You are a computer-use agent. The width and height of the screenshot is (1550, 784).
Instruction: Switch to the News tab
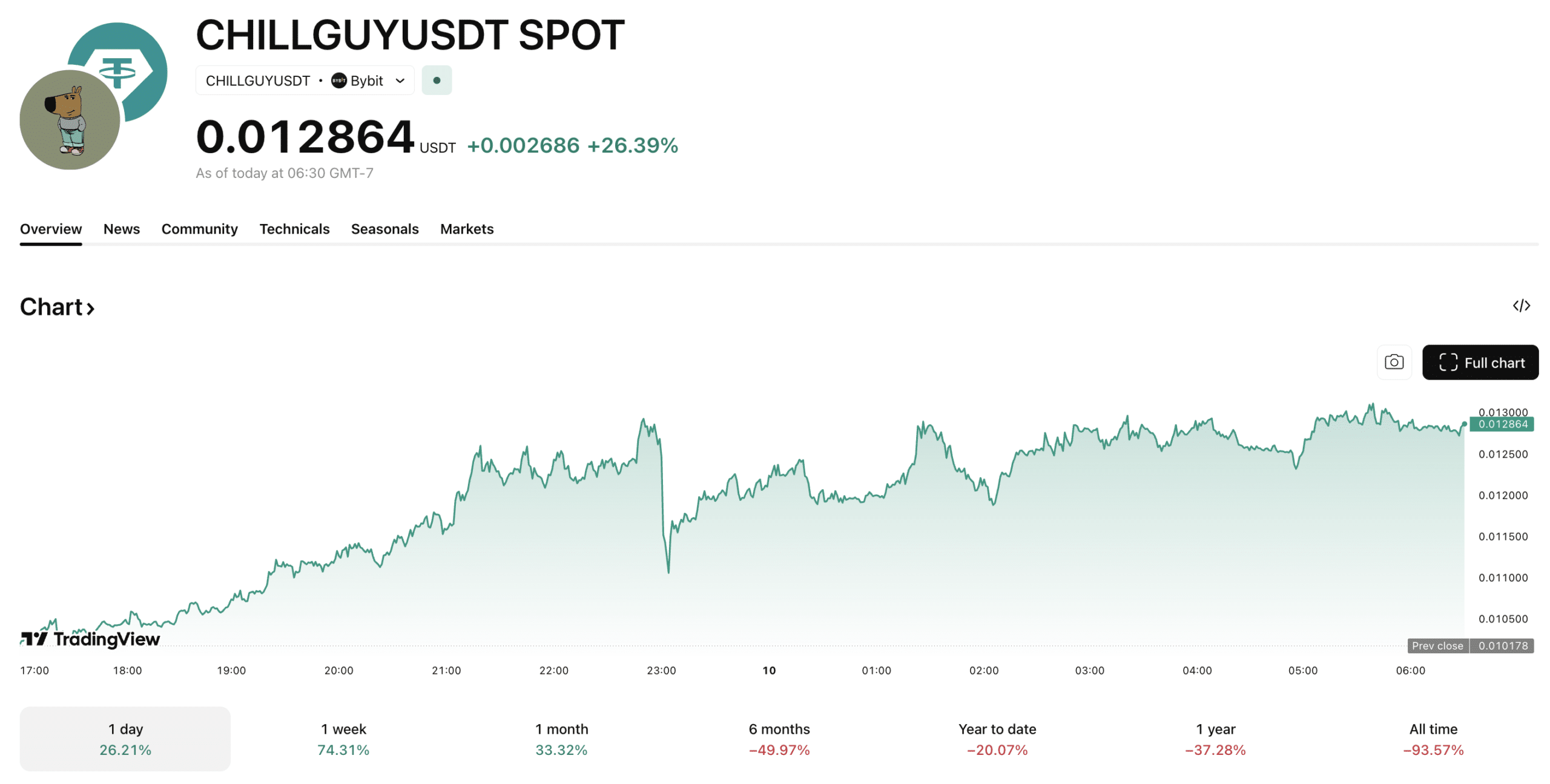tap(122, 229)
